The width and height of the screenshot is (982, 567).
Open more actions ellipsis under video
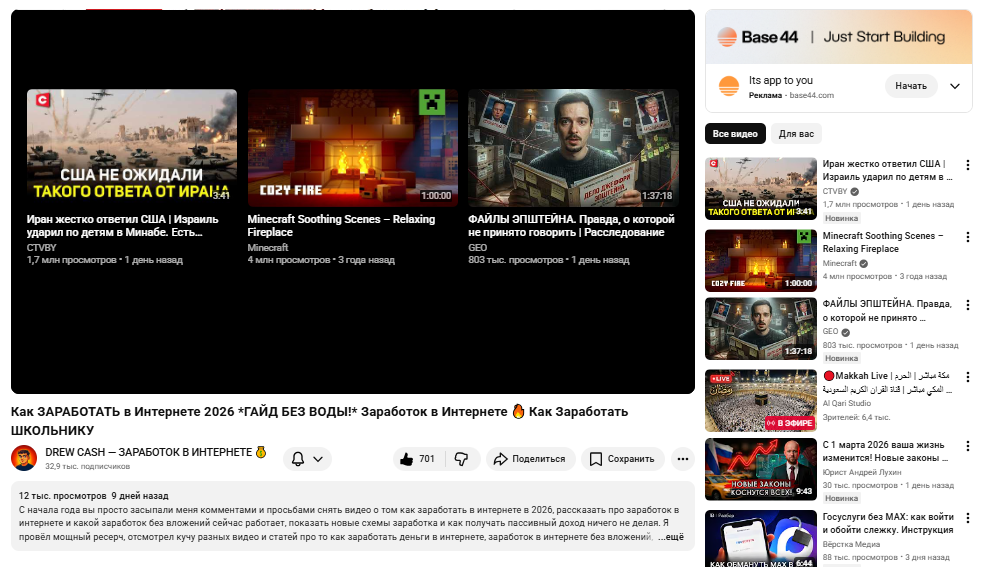point(683,459)
